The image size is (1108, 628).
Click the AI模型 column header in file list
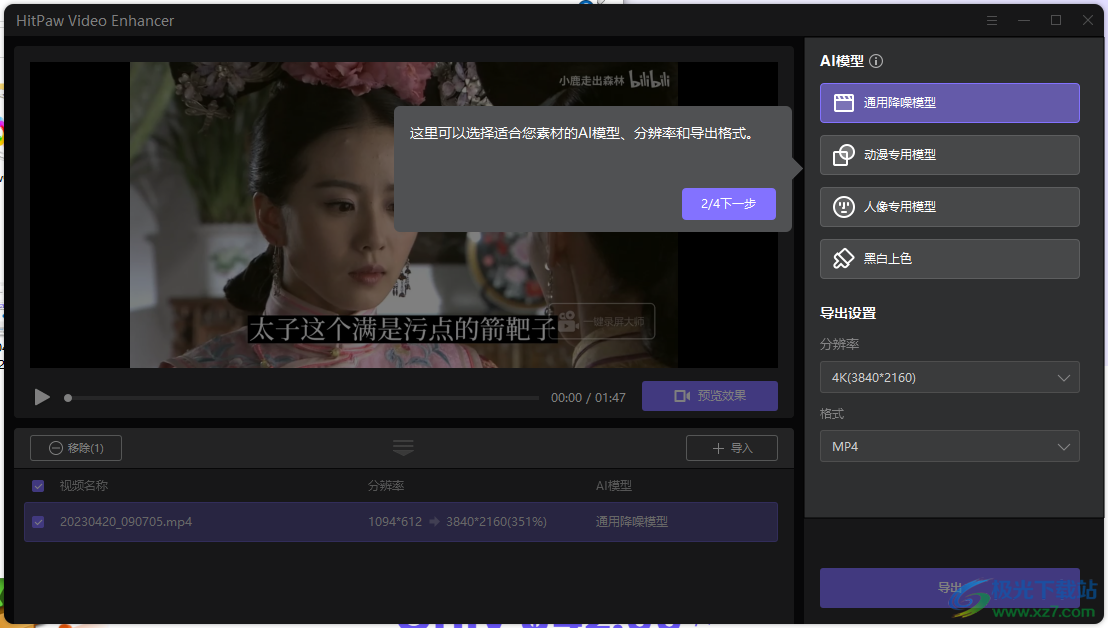click(x=613, y=486)
